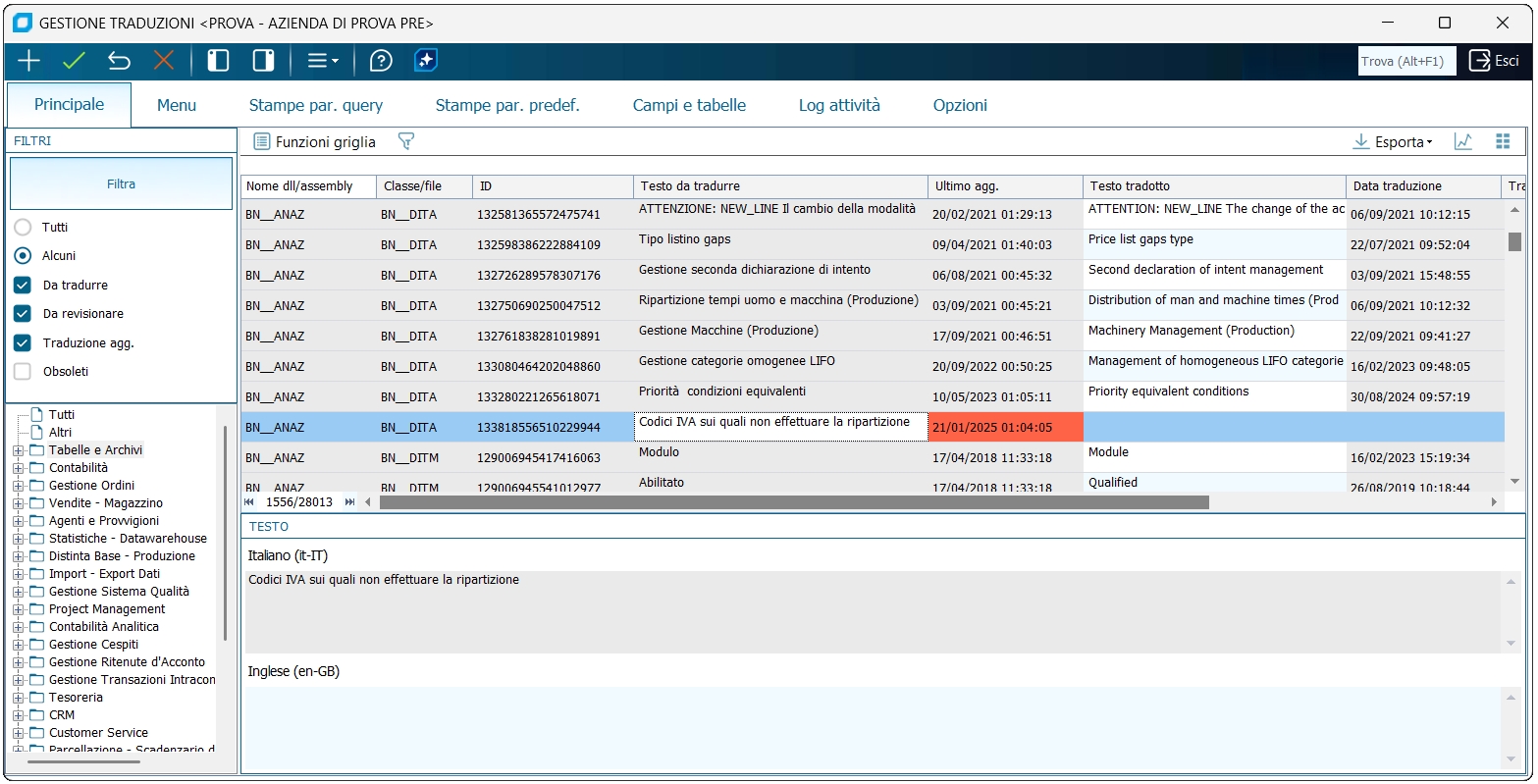
Task: Enable the Obsoleti checkbox
Action: pyautogui.click(x=23, y=371)
